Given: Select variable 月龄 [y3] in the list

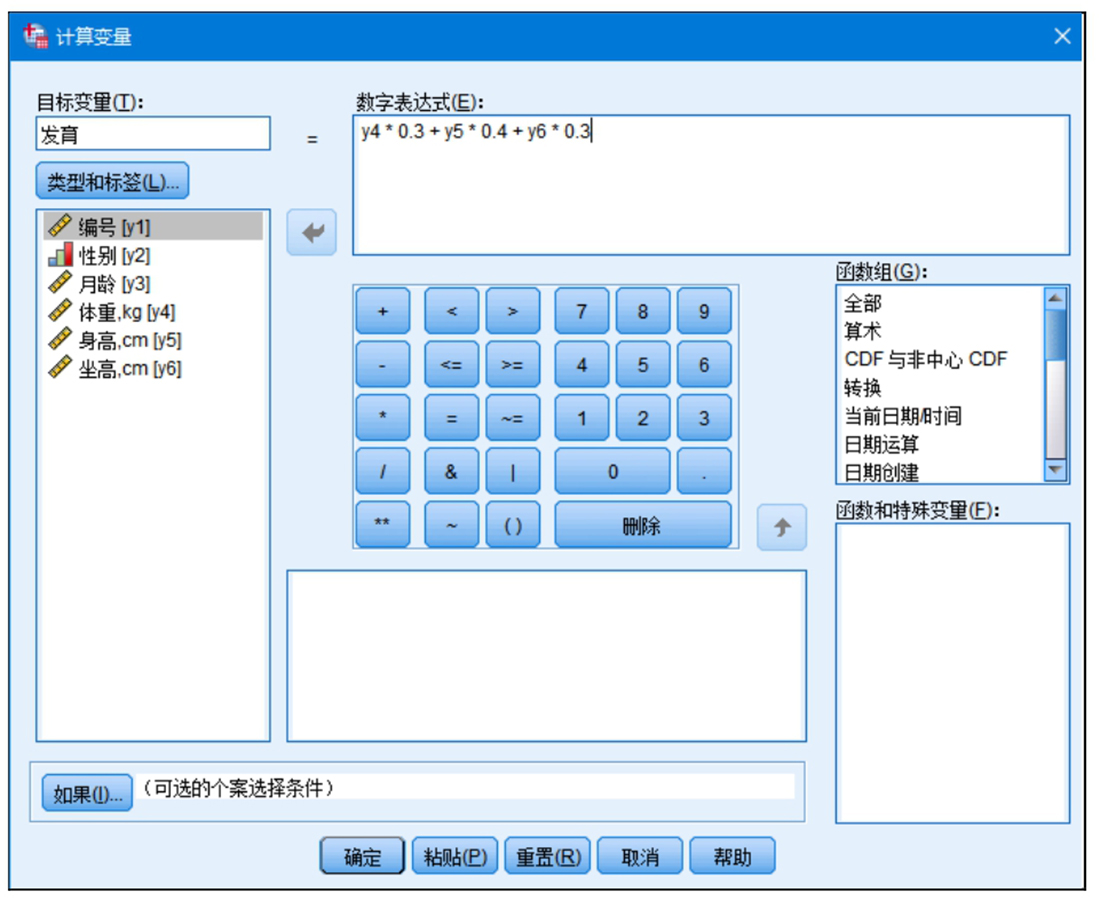Looking at the screenshot, I should click(x=152, y=283).
